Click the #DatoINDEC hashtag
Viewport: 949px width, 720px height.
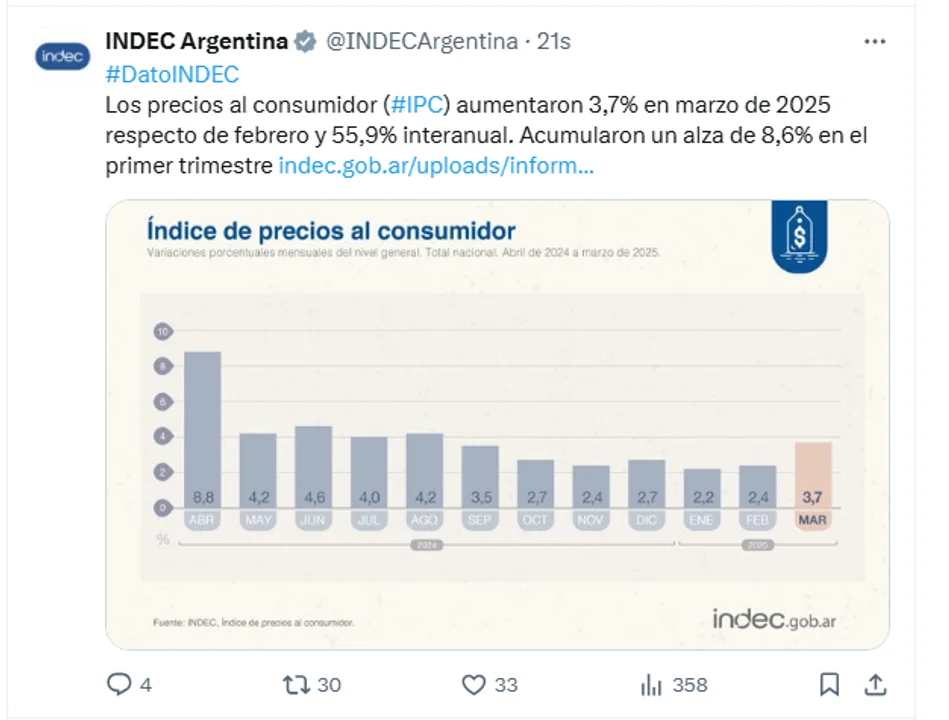[x=172, y=74]
